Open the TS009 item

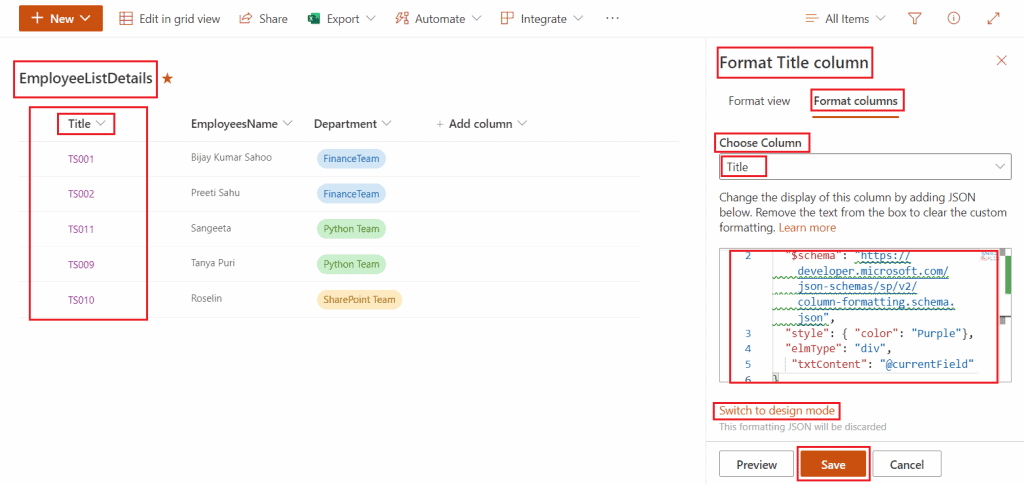[x=81, y=265]
